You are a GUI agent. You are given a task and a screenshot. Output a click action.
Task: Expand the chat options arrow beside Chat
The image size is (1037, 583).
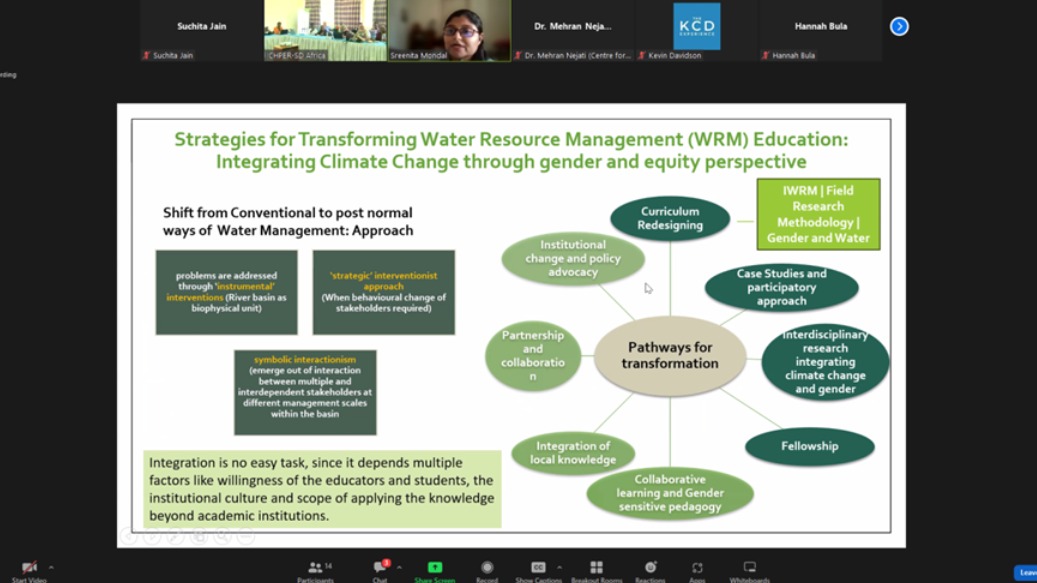coord(399,567)
